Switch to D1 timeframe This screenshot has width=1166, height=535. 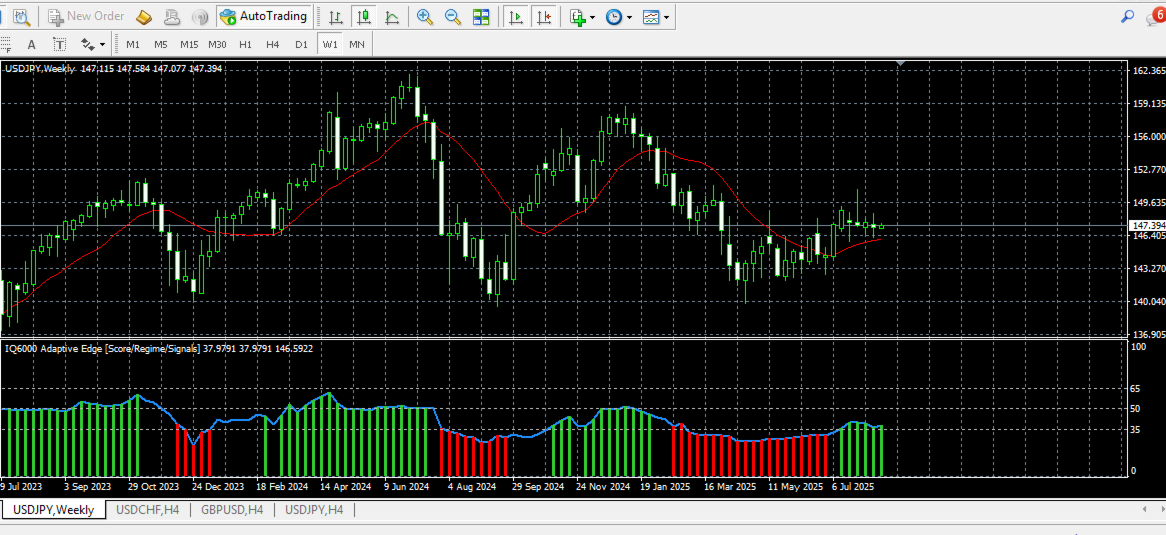[x=301, y=45]
